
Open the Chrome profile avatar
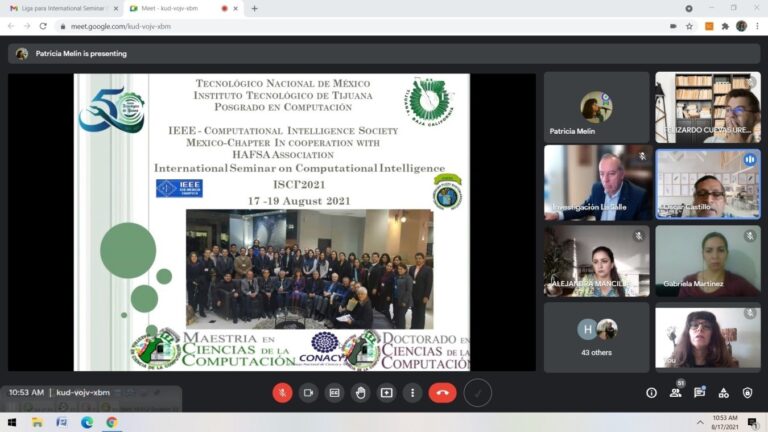coord(741,26)
